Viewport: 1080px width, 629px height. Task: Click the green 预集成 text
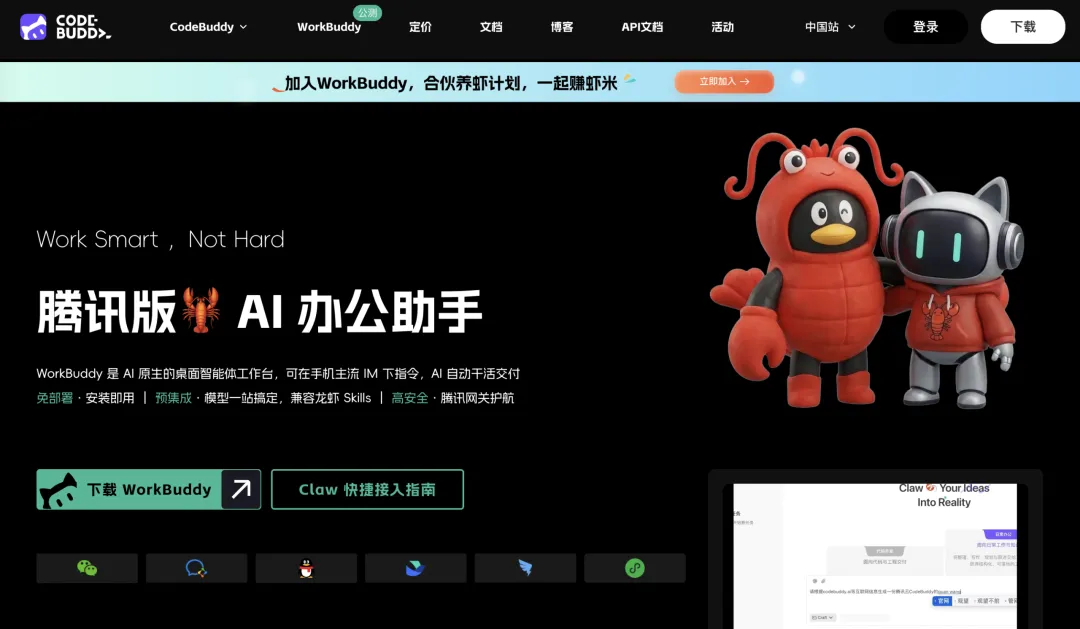[174, 398]
